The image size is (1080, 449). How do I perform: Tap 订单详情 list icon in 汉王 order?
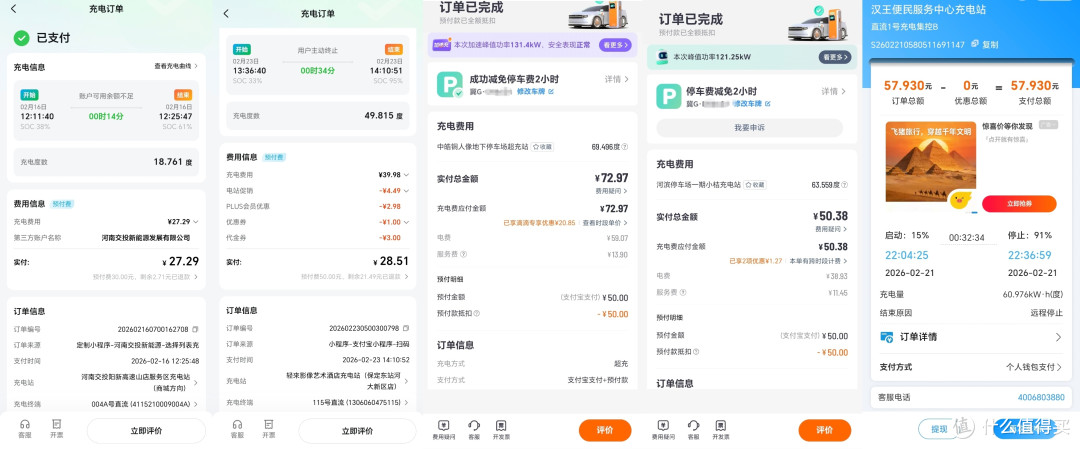887,337
